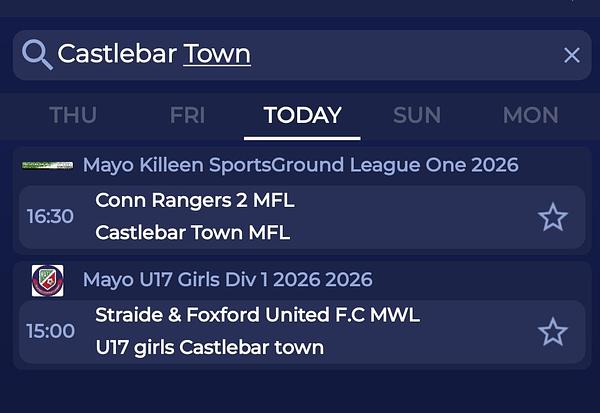This screenshot has width=600, height=413.
Task: Click the Mayo Killeen SportsGround league logo
Action: (47, 165)
